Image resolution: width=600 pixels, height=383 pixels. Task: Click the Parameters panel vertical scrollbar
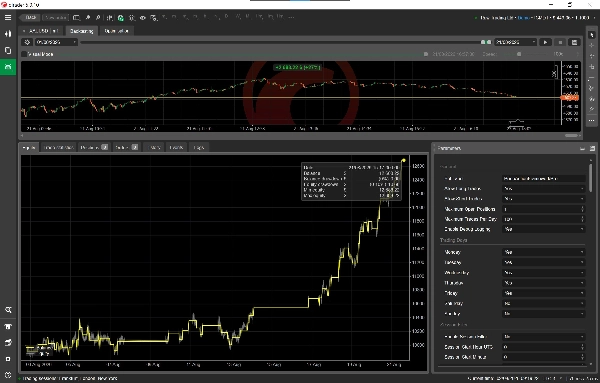tap(590, 178)
